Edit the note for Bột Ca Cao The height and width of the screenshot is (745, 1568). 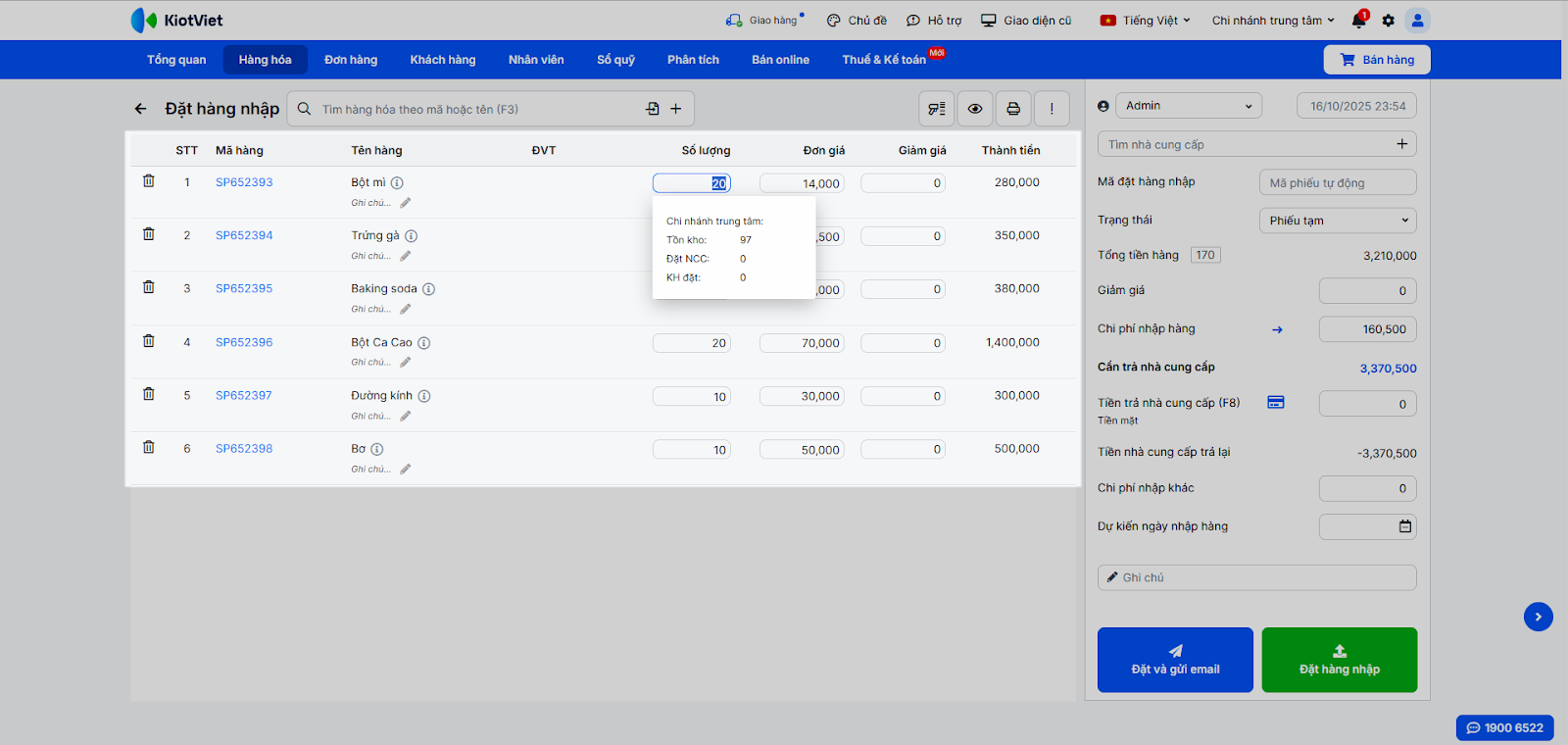coord(406,363)
